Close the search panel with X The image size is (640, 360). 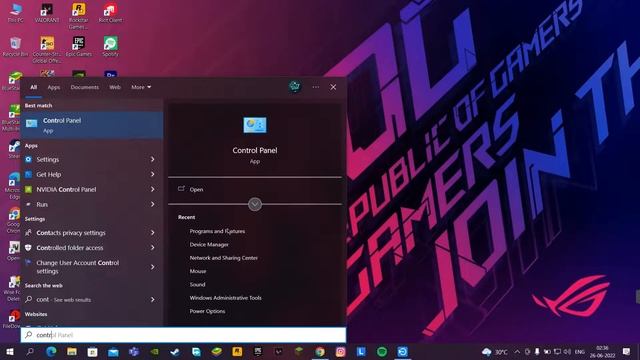[x=333, y=87]
